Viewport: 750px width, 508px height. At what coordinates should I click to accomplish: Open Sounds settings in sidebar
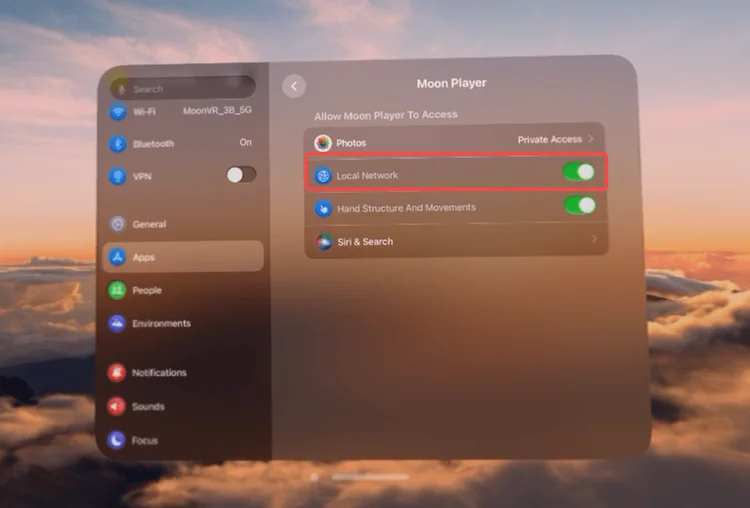tap(183, 406)
